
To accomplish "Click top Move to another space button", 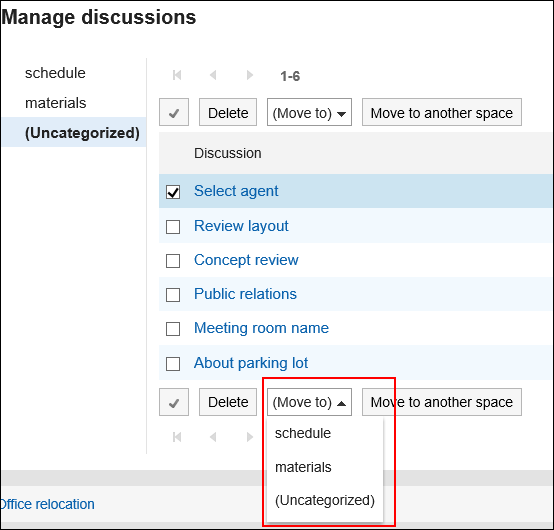I will click(x=442, y=112).
